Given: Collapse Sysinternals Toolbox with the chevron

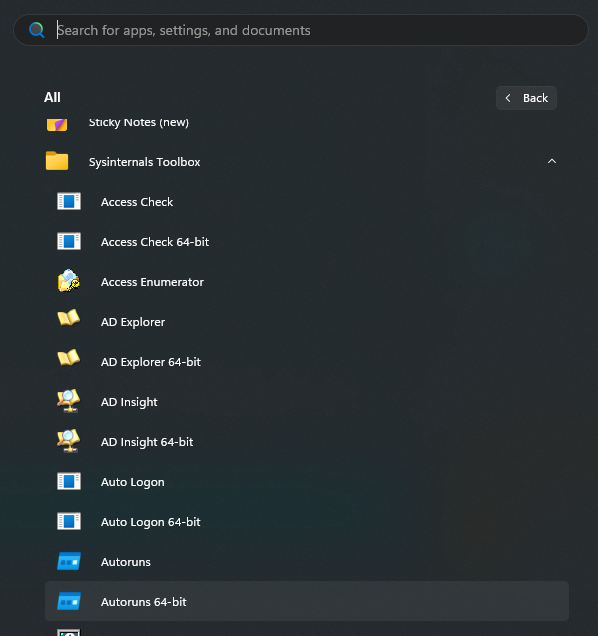Looking at the screenshot, I should (x=552, y=161).
